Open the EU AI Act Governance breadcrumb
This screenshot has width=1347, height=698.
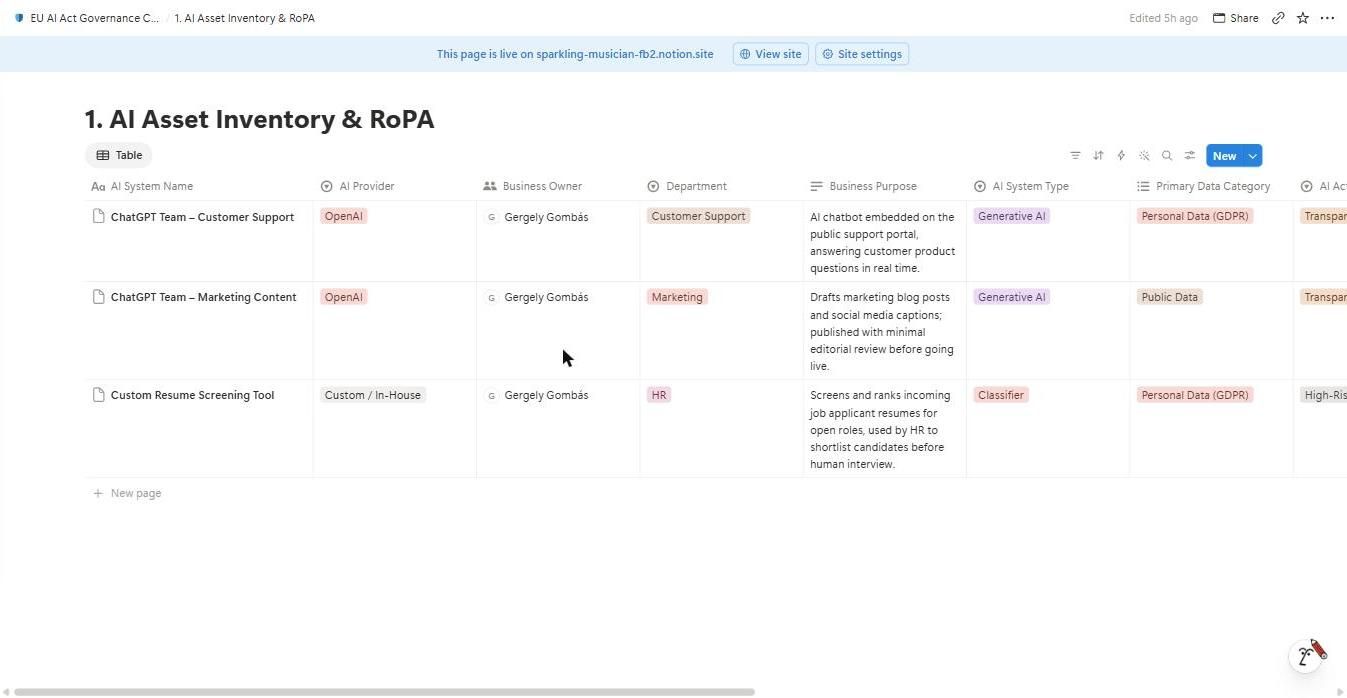pyautogui.click(x=87, y=18)
